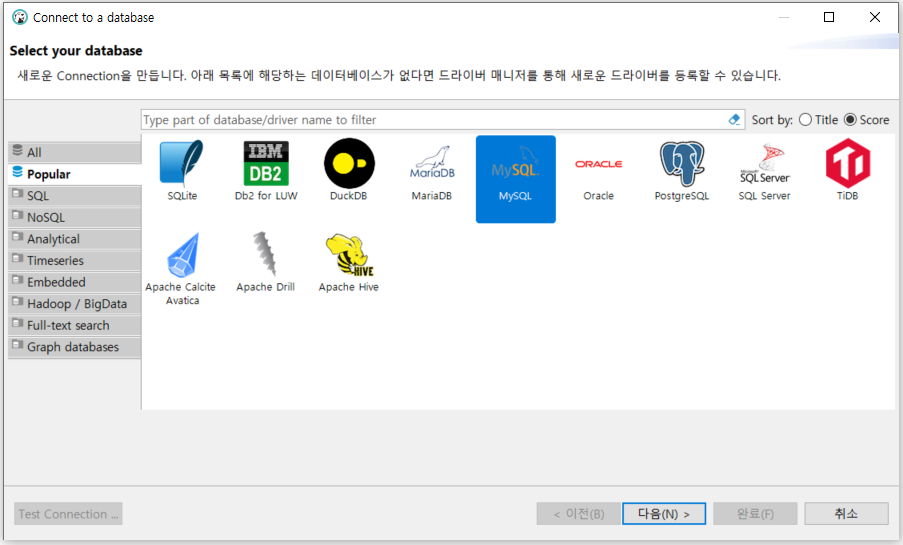This screenshot has width=903, height=545.
Task: Choose the highlighted MySQL database tile
Action: [515, 179]
